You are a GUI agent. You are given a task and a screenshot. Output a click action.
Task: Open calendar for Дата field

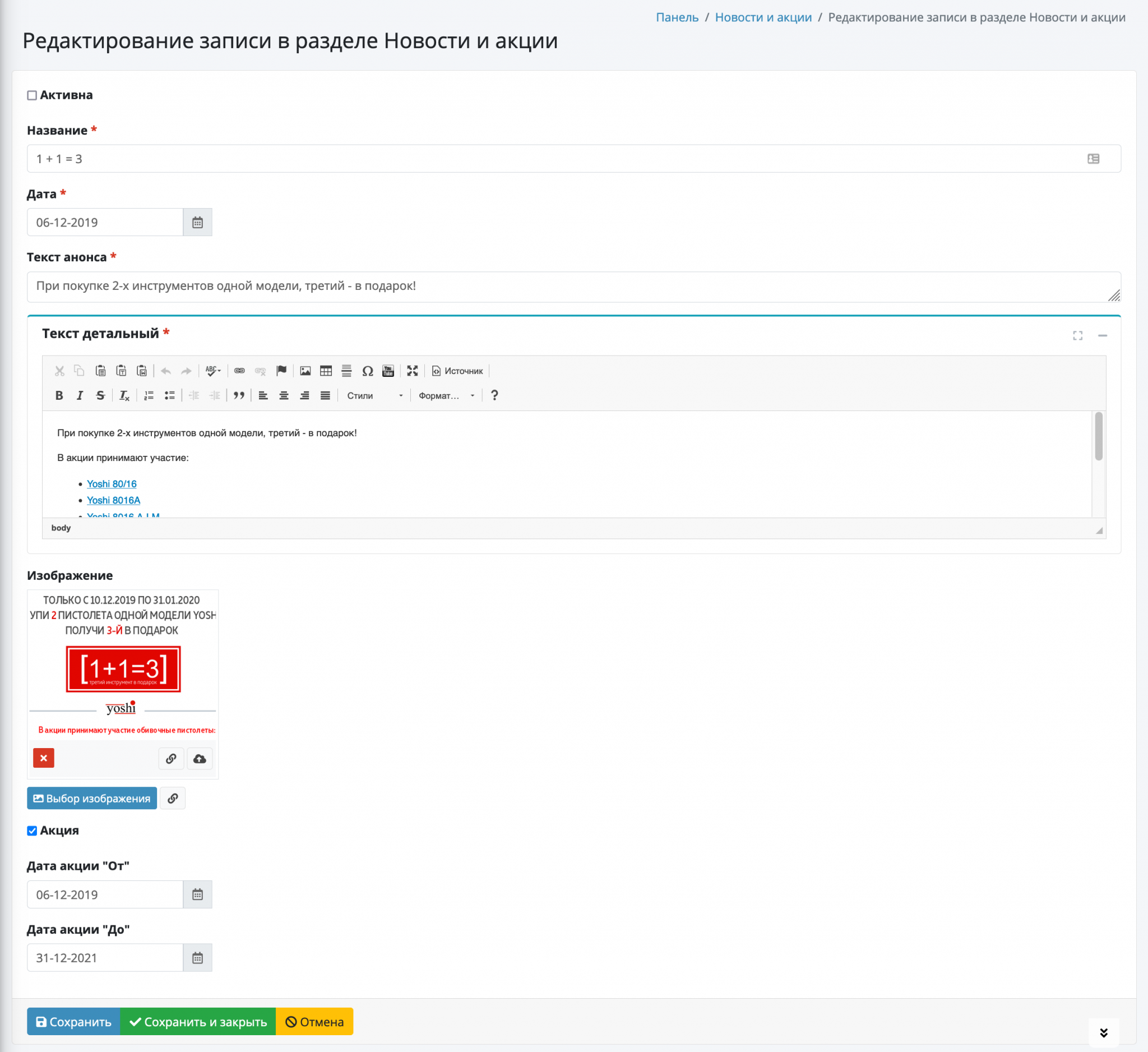[198, 222]
